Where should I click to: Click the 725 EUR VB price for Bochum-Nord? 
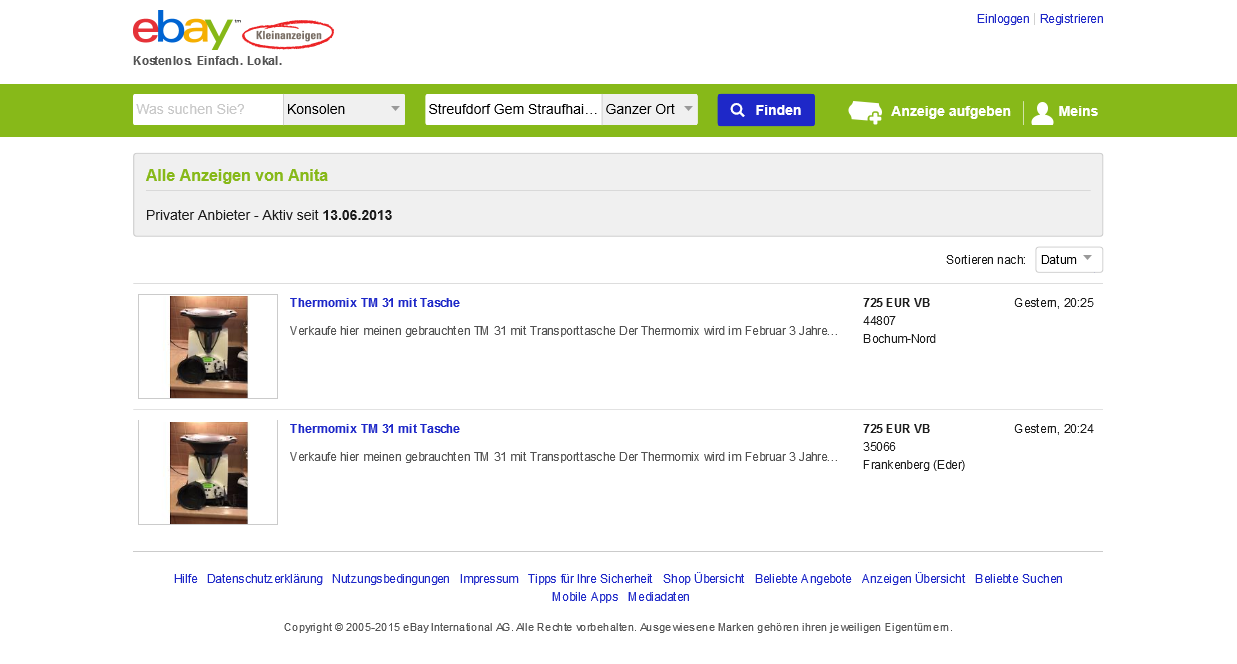(x=896, y=303)
